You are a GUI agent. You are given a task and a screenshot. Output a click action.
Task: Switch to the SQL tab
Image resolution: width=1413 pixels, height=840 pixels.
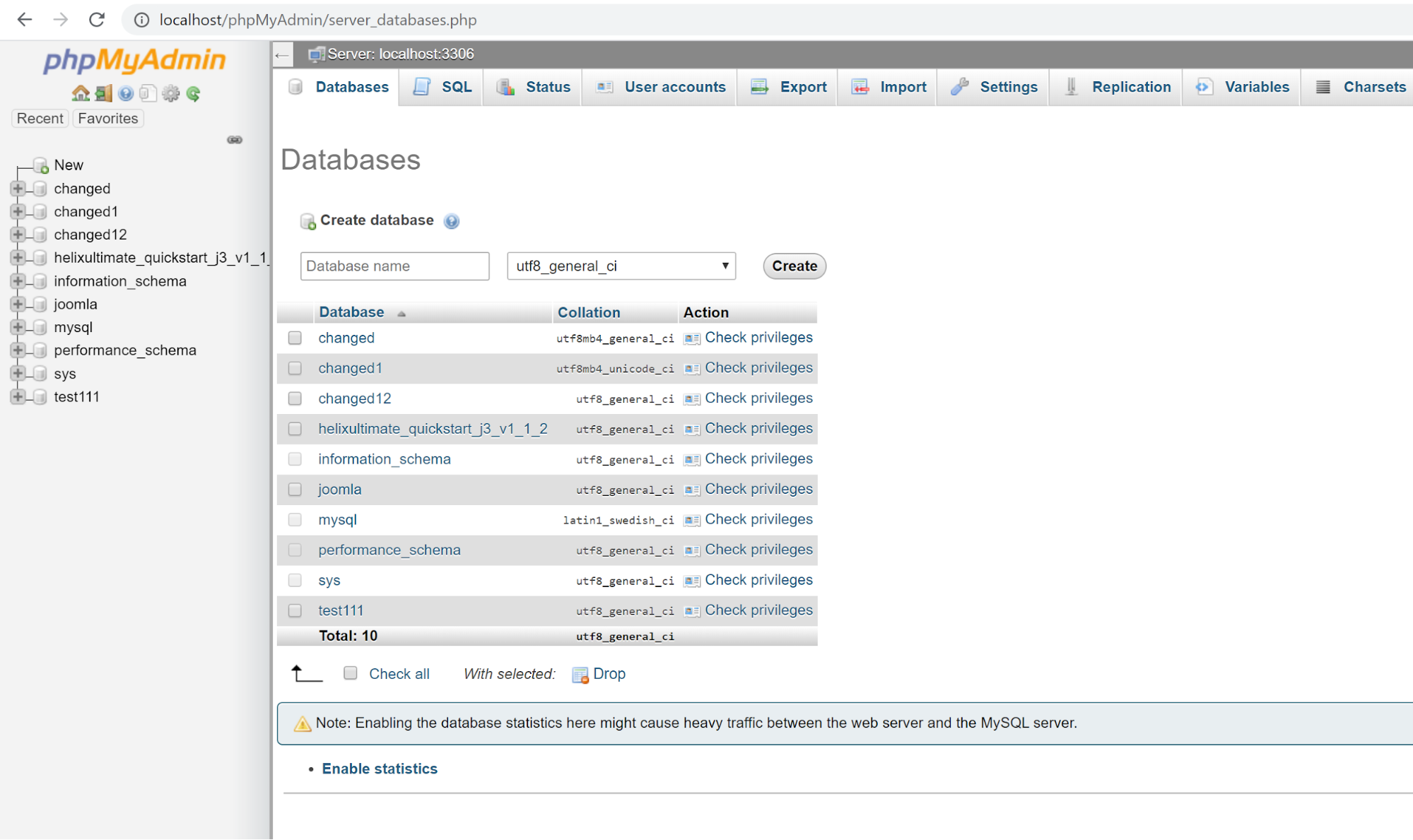441,87
